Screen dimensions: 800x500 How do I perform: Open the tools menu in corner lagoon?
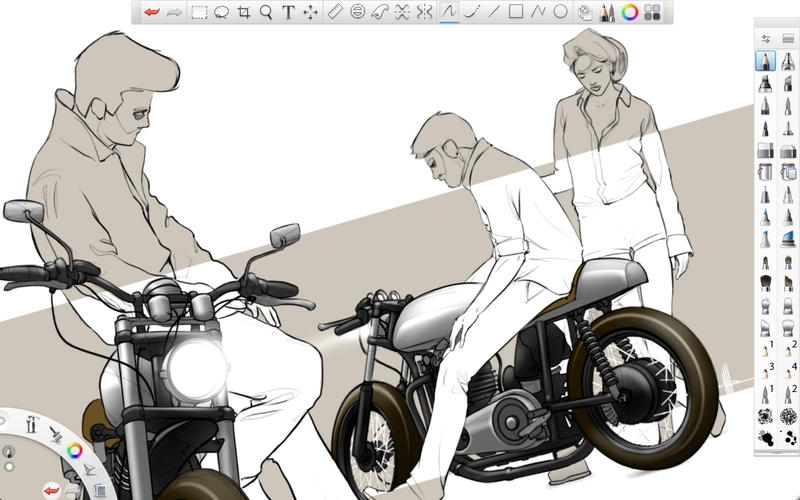32,425
